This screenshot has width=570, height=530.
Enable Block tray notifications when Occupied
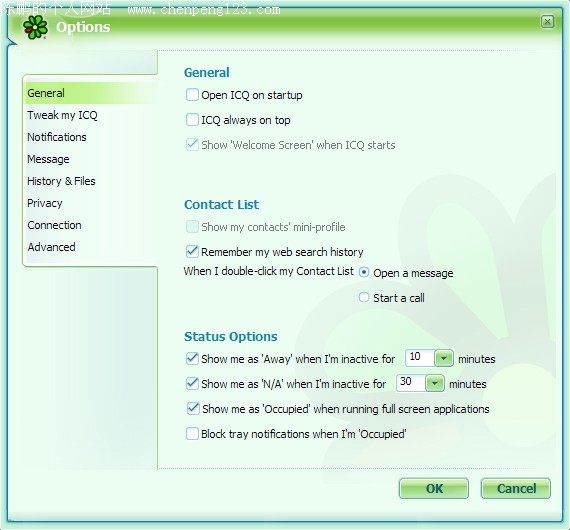pos(192,434)
